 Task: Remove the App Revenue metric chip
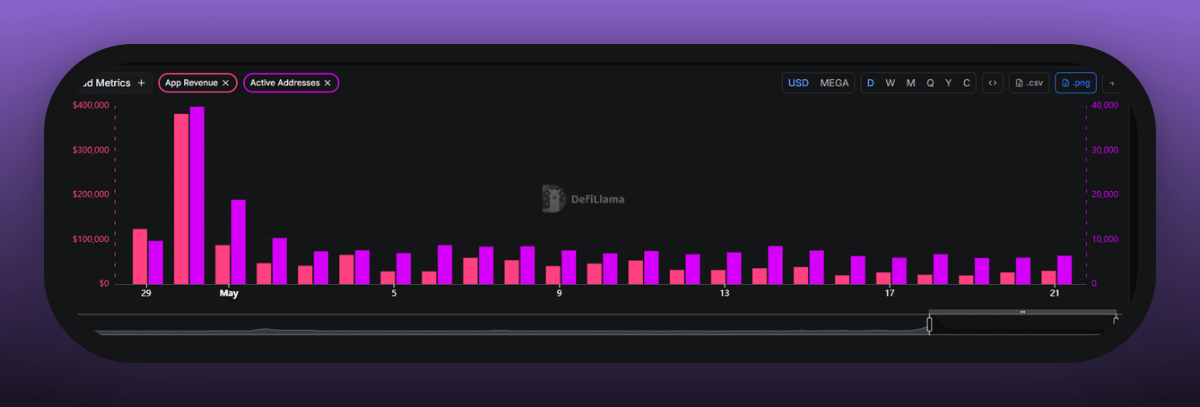point(226,83)
